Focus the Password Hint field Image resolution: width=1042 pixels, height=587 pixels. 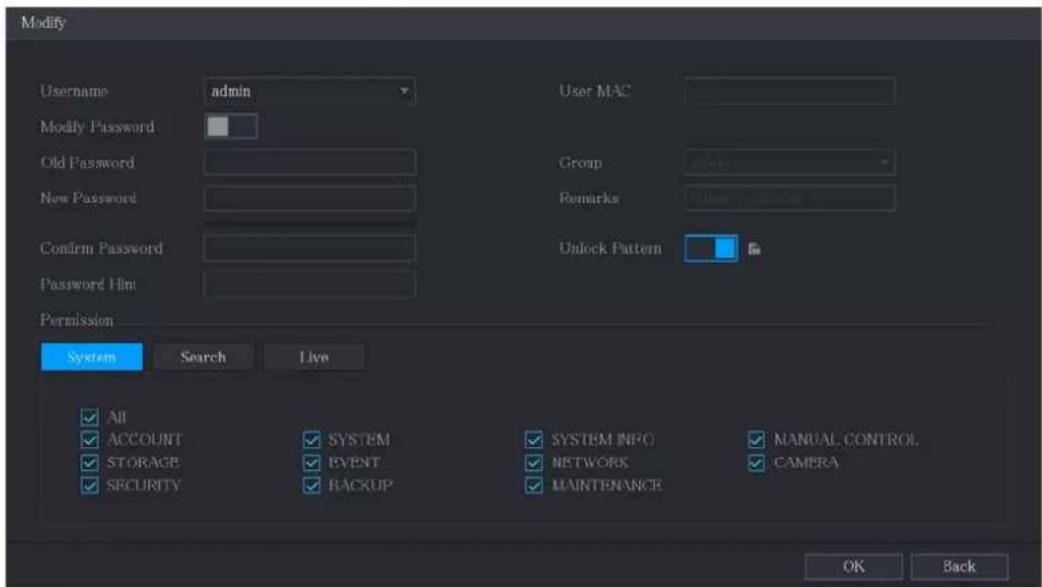pos(310,284)
